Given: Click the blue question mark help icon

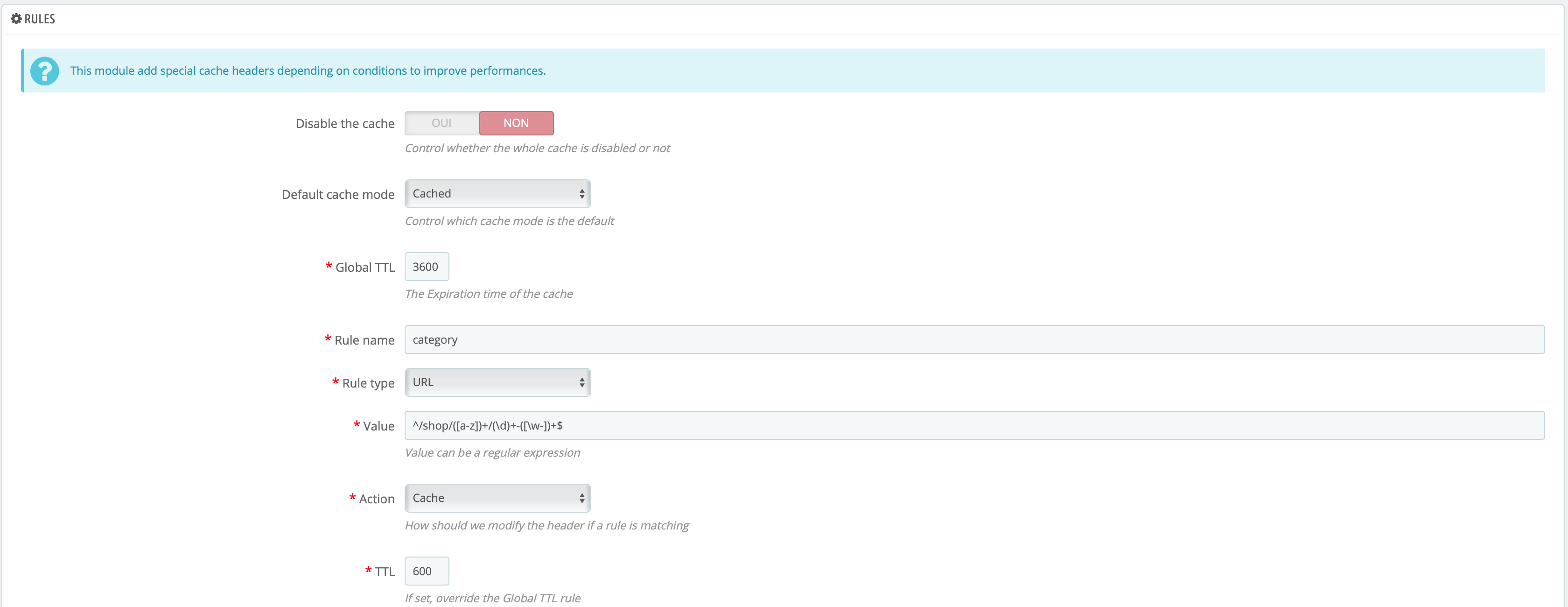Looking at the screenshot, I should 45,71.
